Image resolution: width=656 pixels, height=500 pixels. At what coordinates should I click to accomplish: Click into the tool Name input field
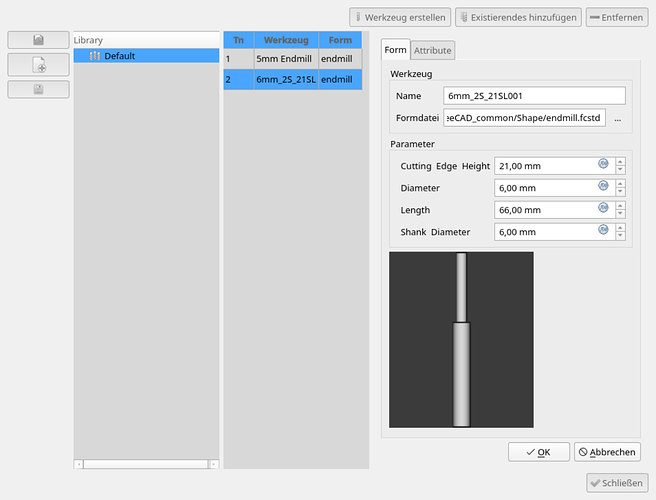click(x=534, y=96)
